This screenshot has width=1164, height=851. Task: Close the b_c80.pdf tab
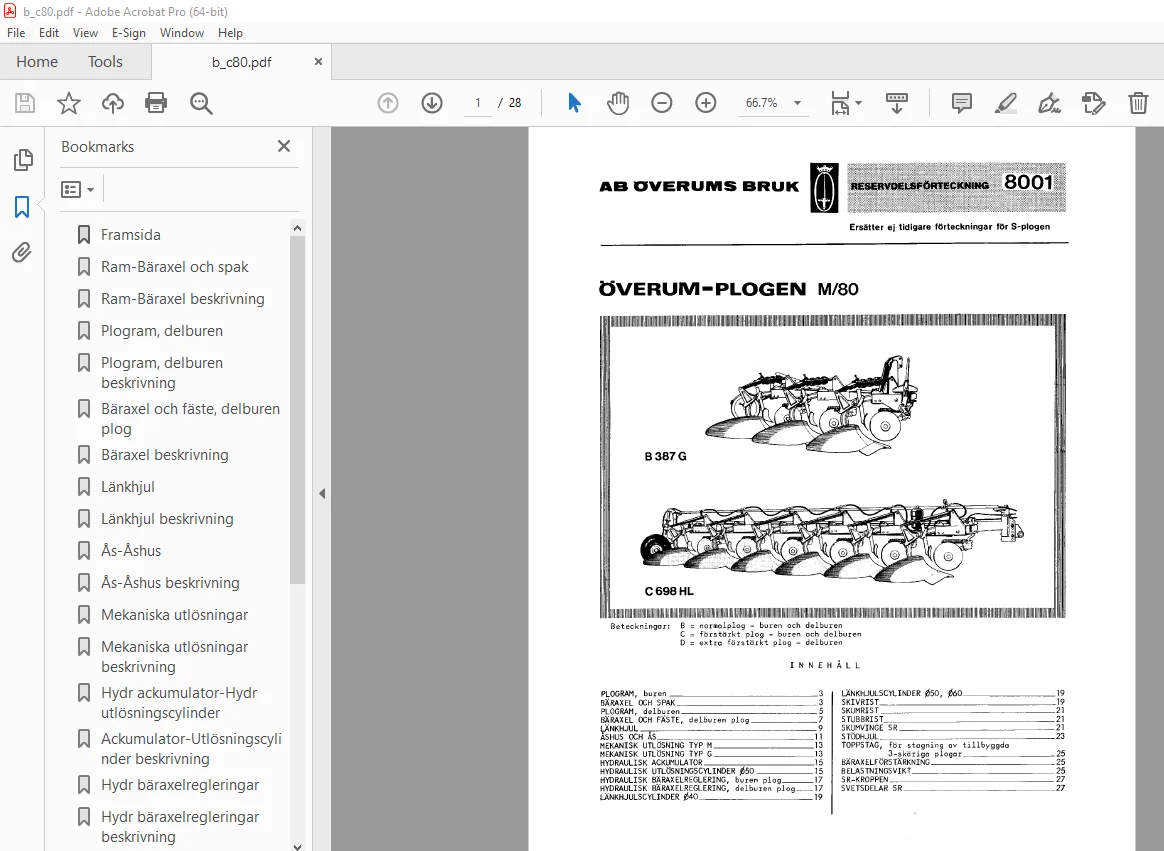[318, 62]
